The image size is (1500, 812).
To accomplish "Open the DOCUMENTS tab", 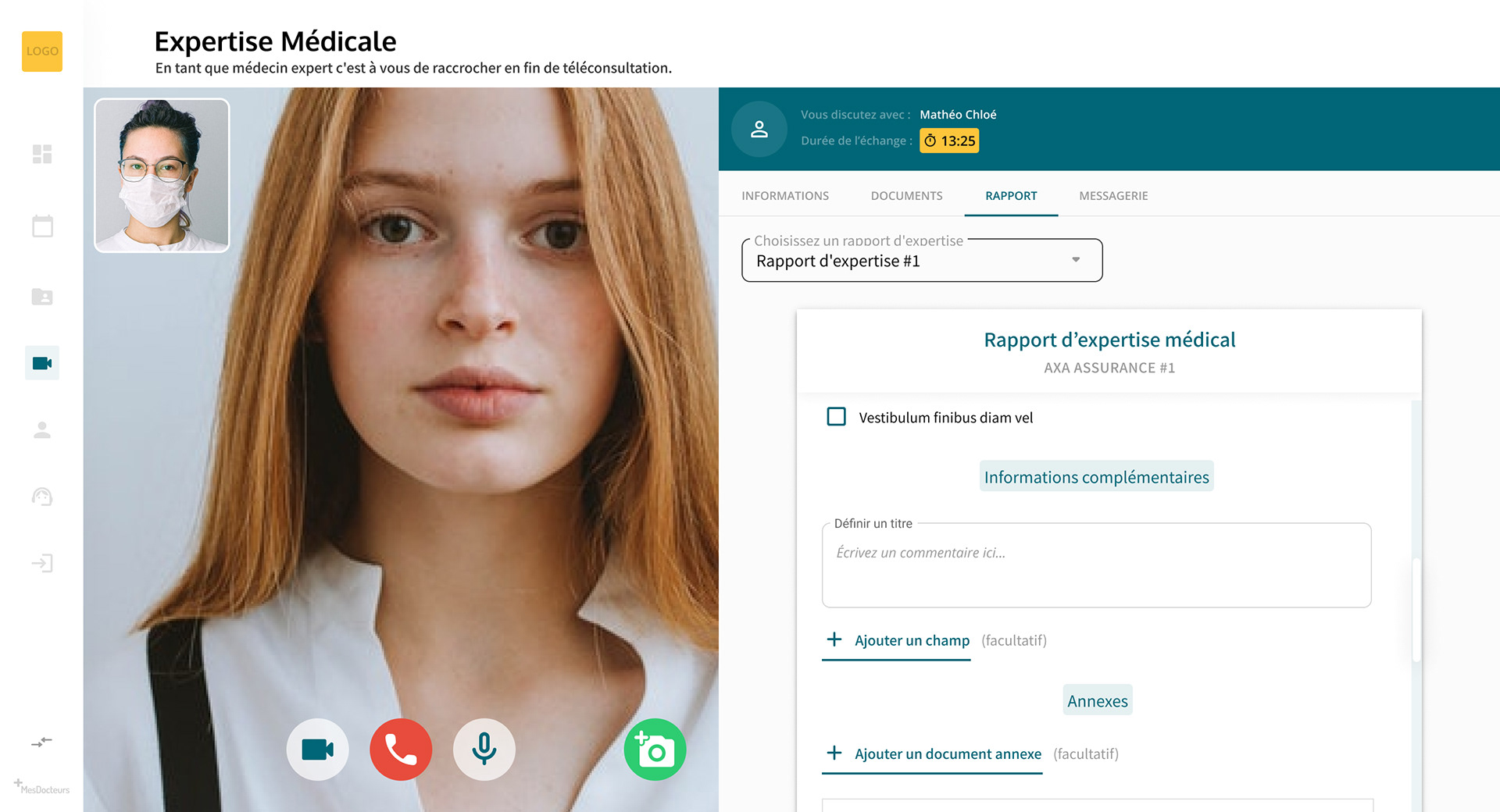I will 906,196.
